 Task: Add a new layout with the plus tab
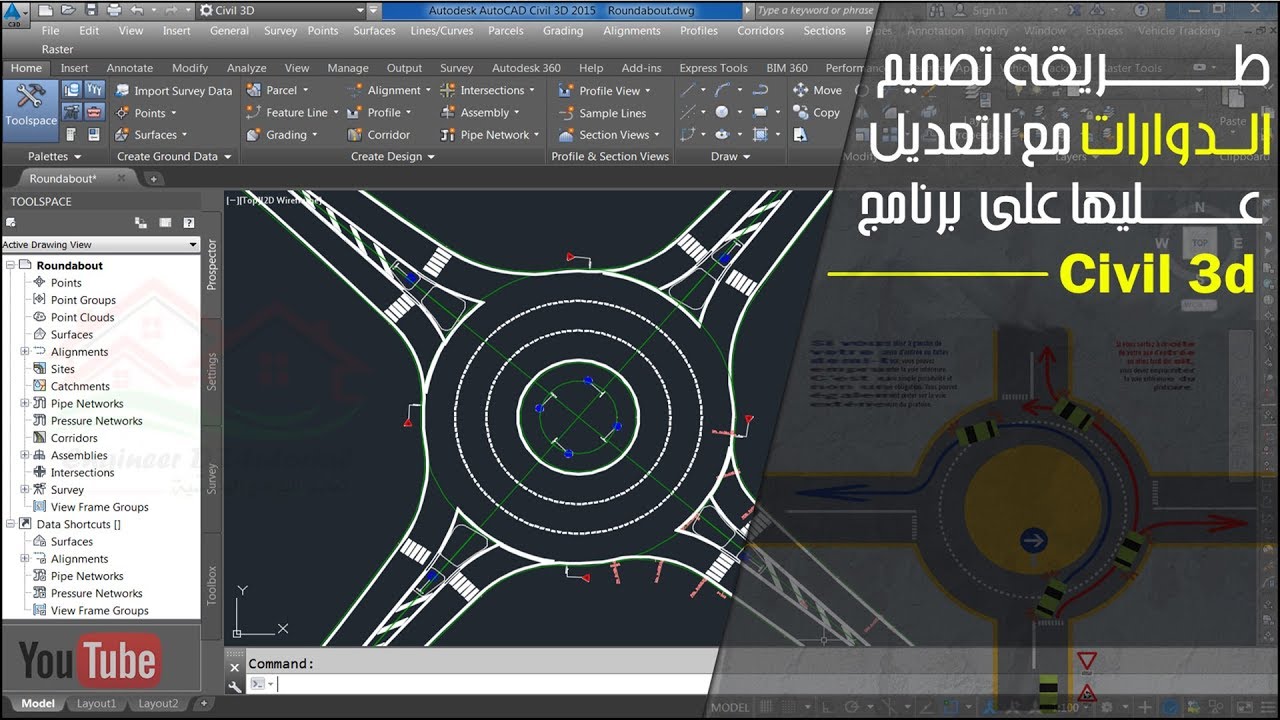pyautogui.click(x=203, y=703)
